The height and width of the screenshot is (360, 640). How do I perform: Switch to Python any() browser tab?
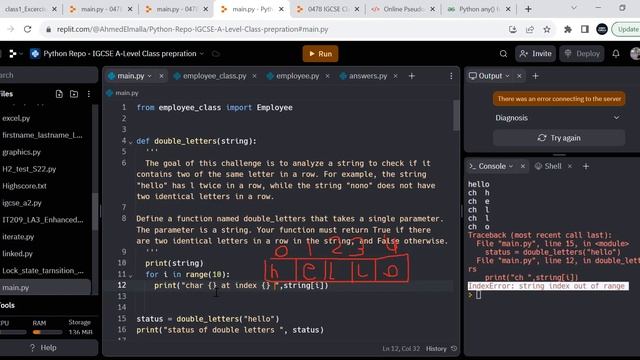pyautogui.click(x=478, y=9)
